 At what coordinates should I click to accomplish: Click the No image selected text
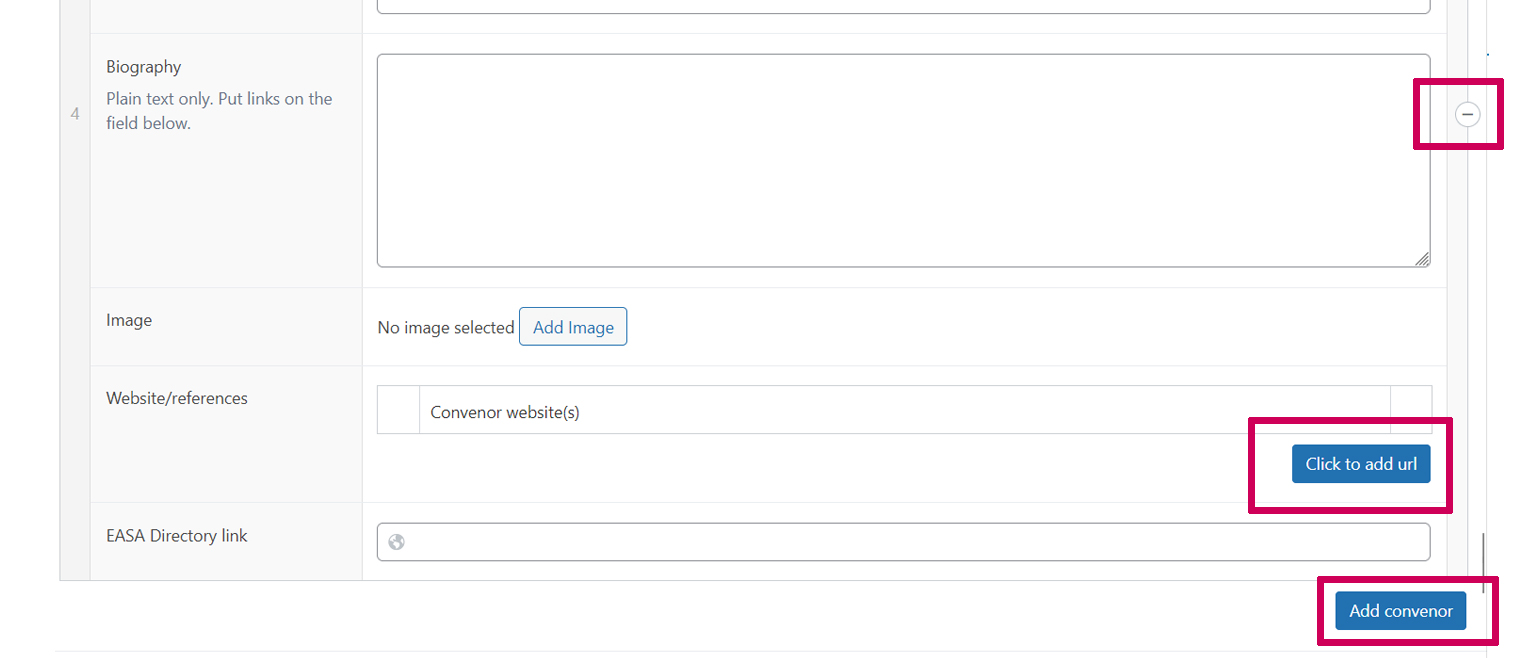coord(446,328)
